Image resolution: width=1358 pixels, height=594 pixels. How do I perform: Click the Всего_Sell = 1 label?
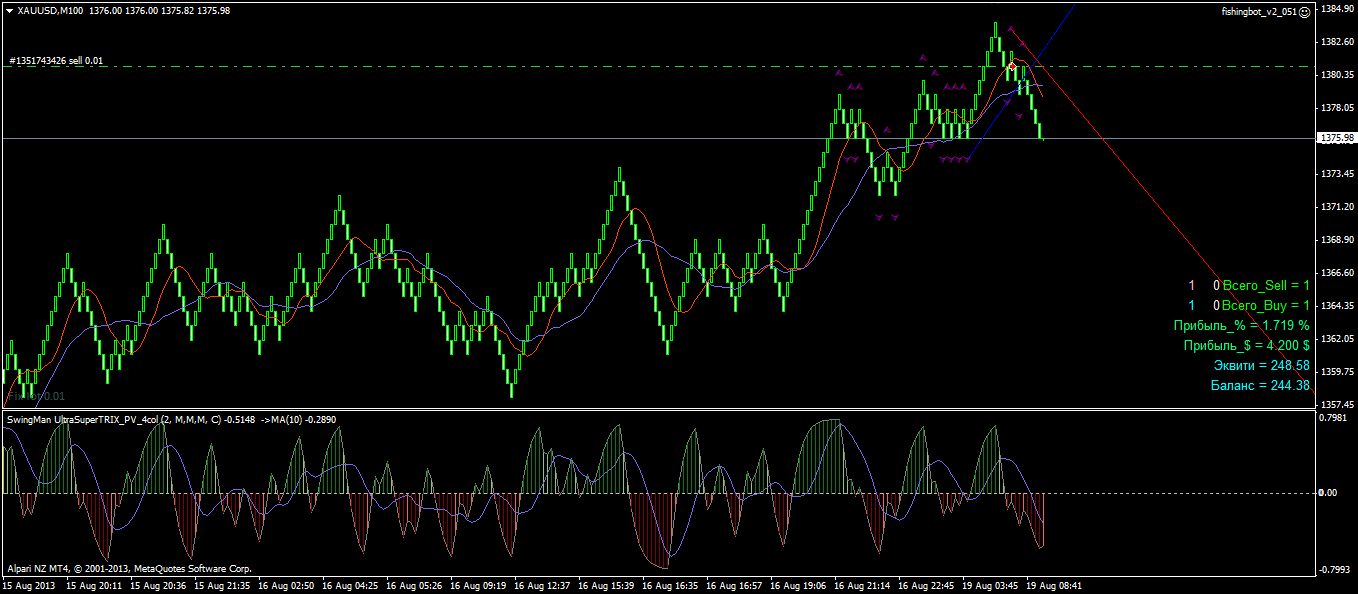[1266, 286]
